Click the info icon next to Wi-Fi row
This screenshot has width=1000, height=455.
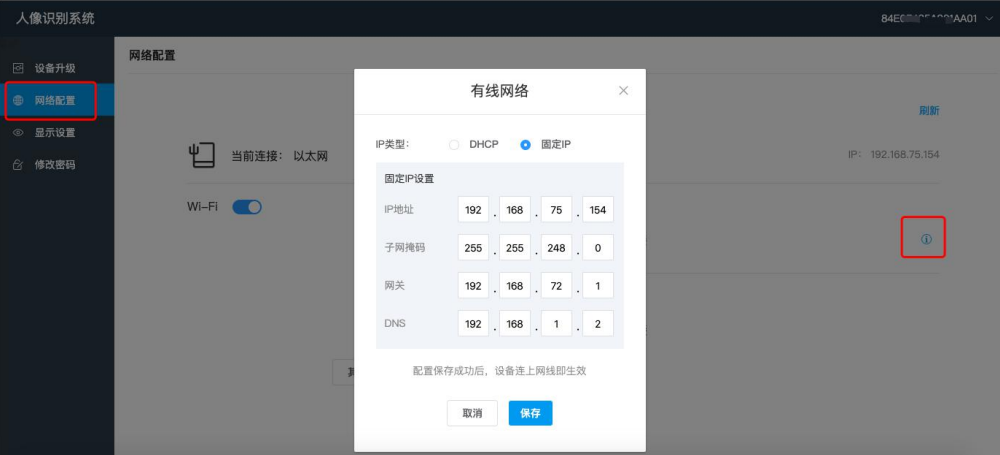click(926, 240)
